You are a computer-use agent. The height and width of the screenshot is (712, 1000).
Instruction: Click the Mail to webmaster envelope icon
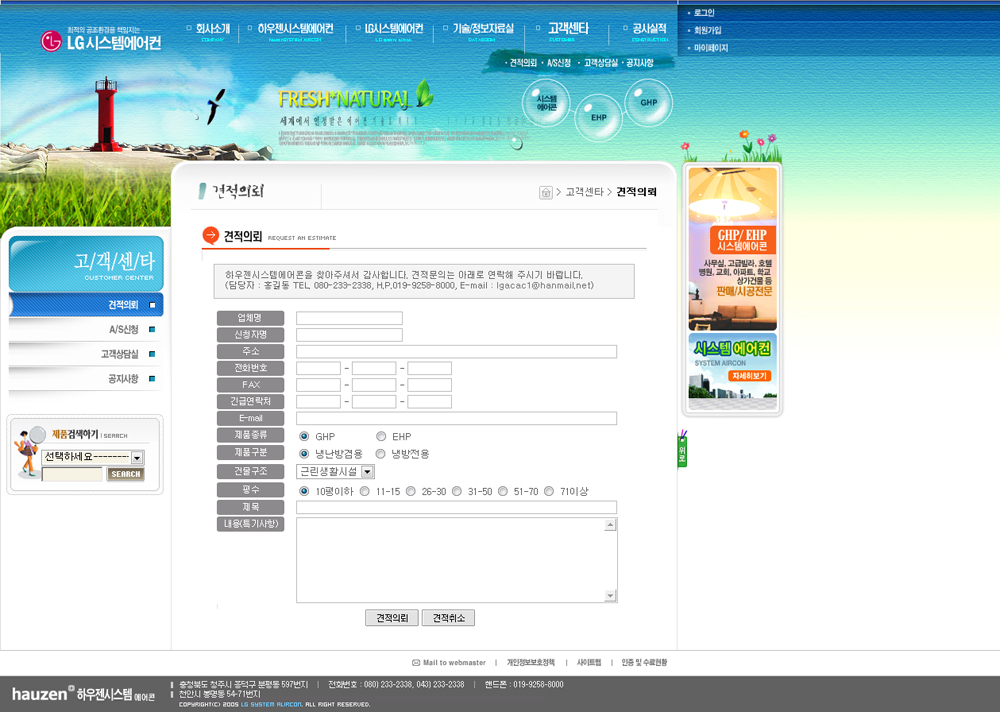click(x=416, y=662)
